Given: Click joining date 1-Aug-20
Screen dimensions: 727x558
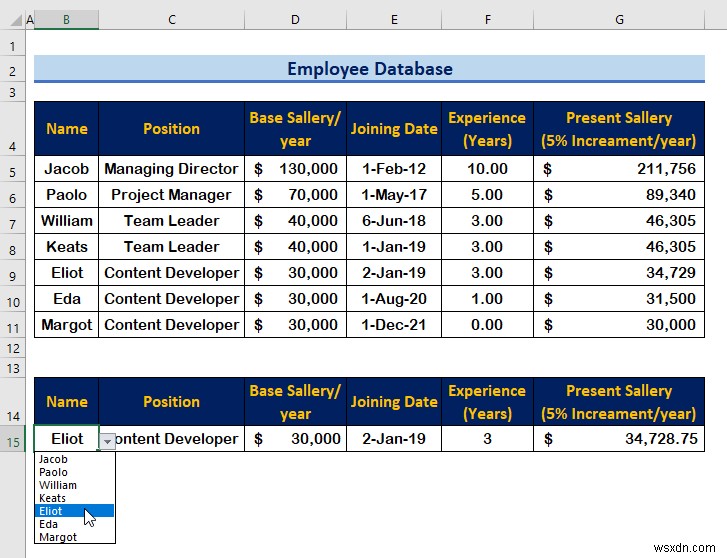Looking at the screenshot, I should [394, 298].
